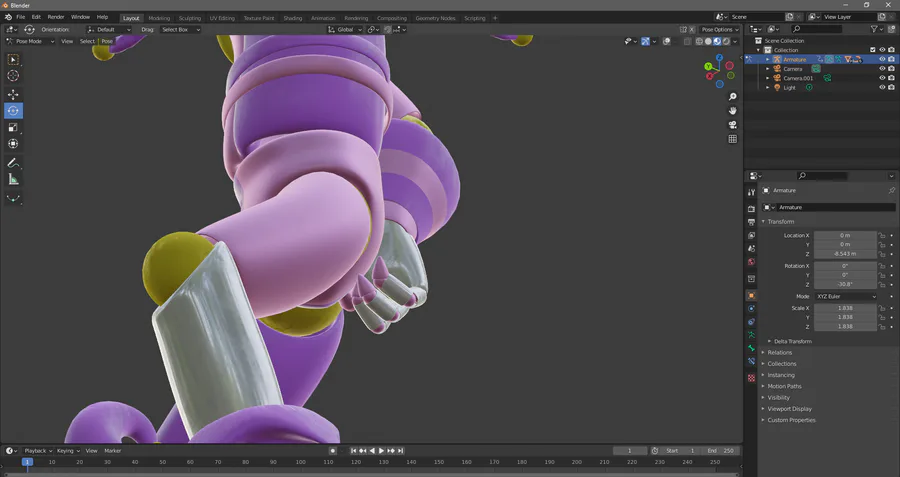Click the Scale Y value field
This screenshot has width=900, height=477.
(845, 317)
